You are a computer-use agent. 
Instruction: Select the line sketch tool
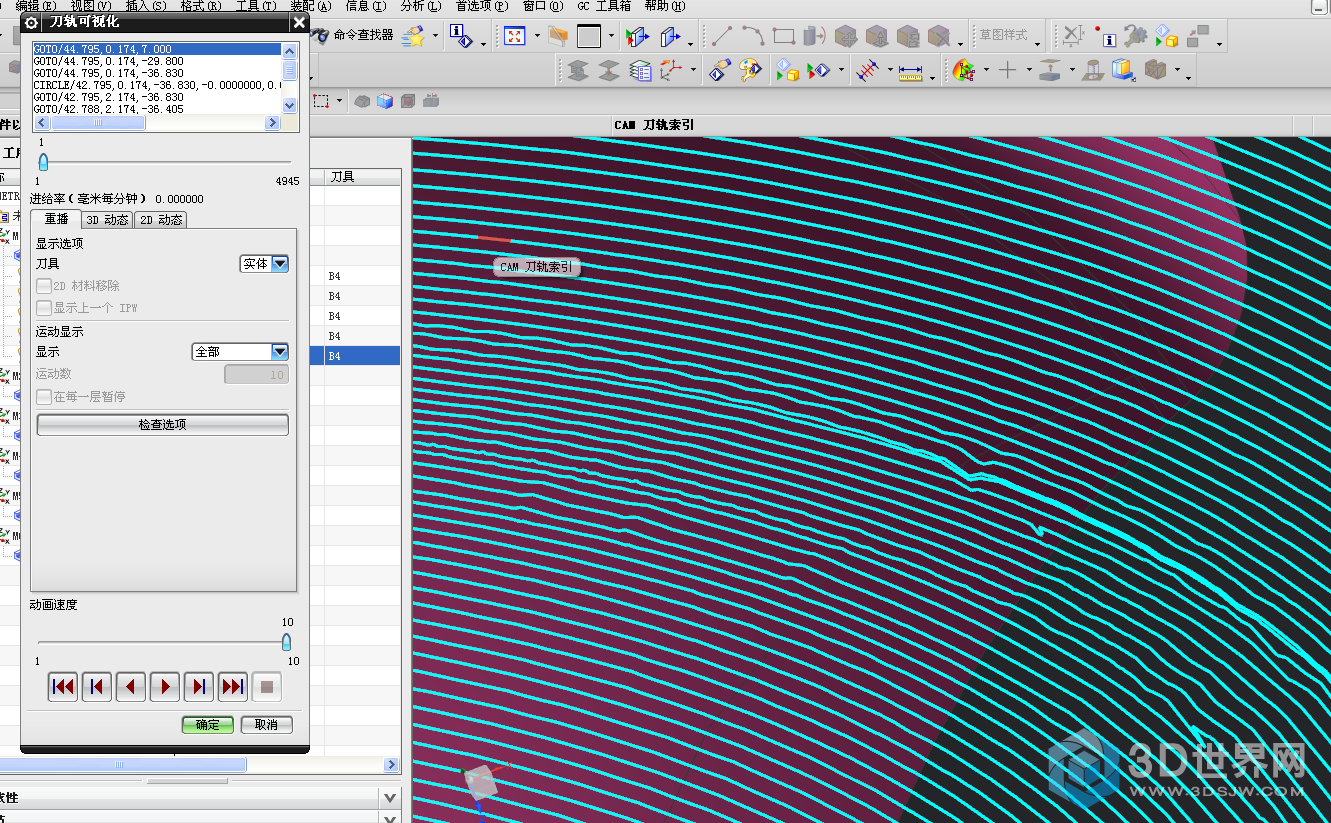pyautogui.click(x=722, y=37)
